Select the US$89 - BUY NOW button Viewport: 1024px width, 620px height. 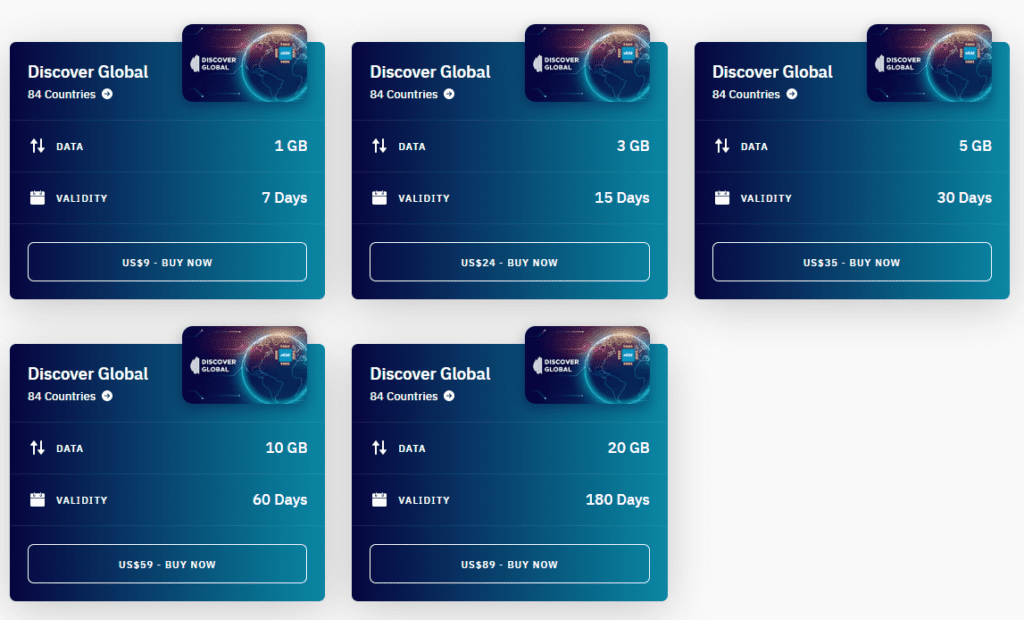(509, 564)
